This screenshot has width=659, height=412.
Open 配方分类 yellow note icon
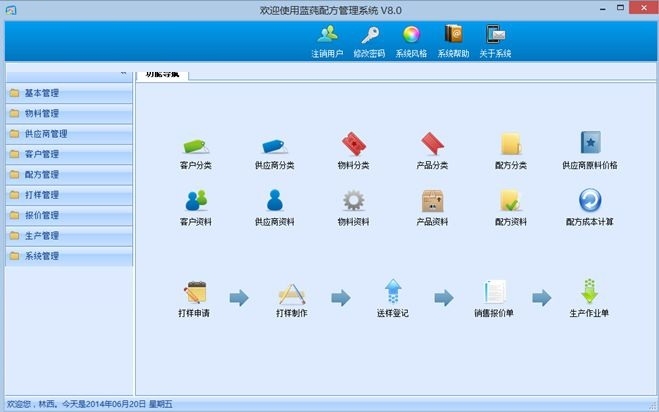tap(511, 144)
